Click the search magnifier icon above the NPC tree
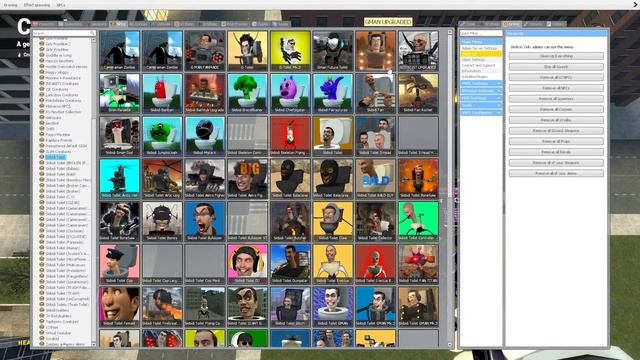The height and width of the screenshot is (360, 640). (x=92, y=33)
